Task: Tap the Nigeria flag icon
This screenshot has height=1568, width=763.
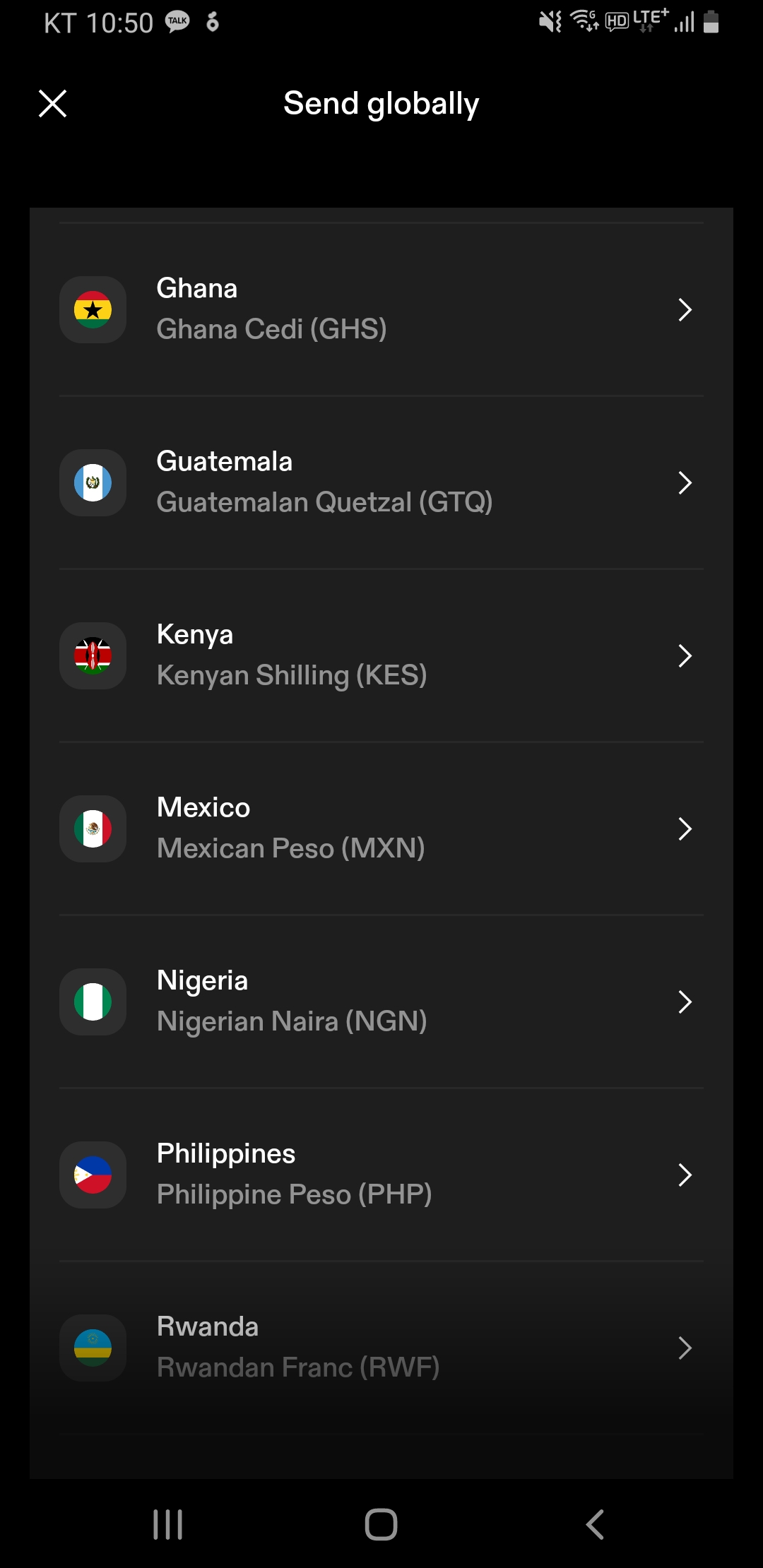Action: pyautogui.click(x=93, y=1002)
